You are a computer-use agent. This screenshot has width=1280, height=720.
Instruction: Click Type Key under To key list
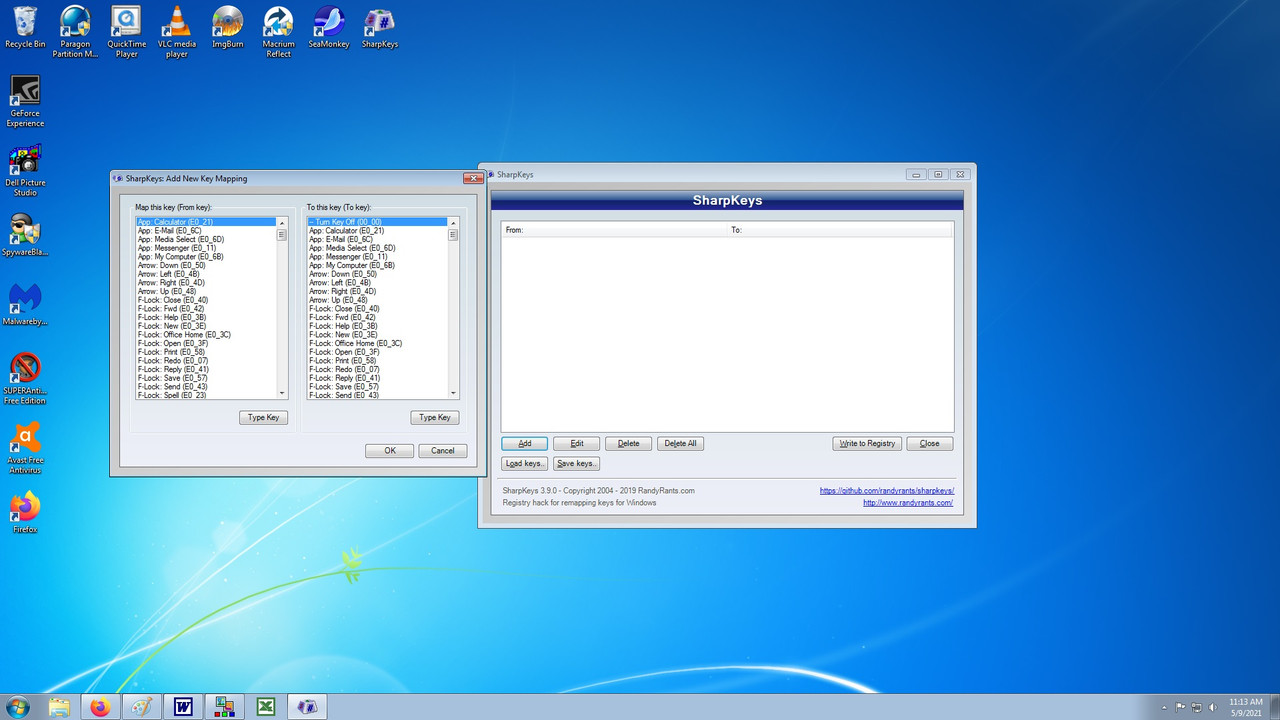point(435,417)
